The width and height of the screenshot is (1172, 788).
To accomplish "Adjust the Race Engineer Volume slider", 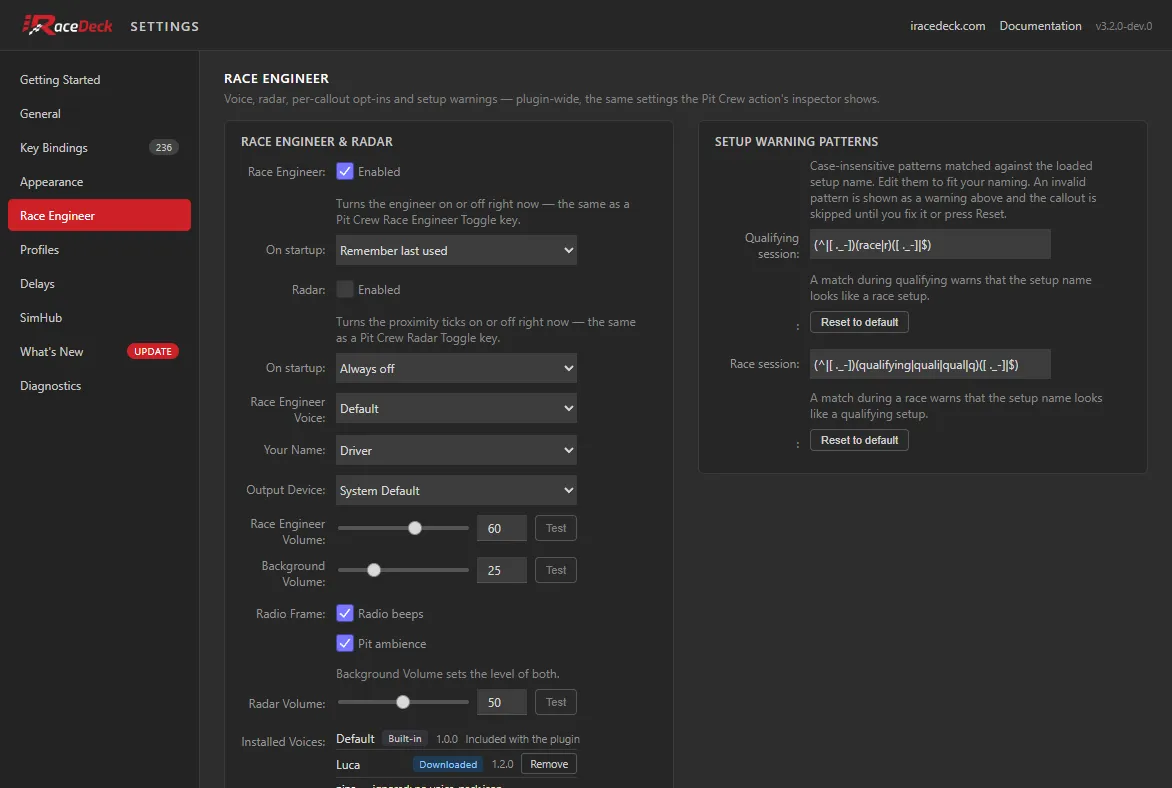I will [x=404, y=528].
